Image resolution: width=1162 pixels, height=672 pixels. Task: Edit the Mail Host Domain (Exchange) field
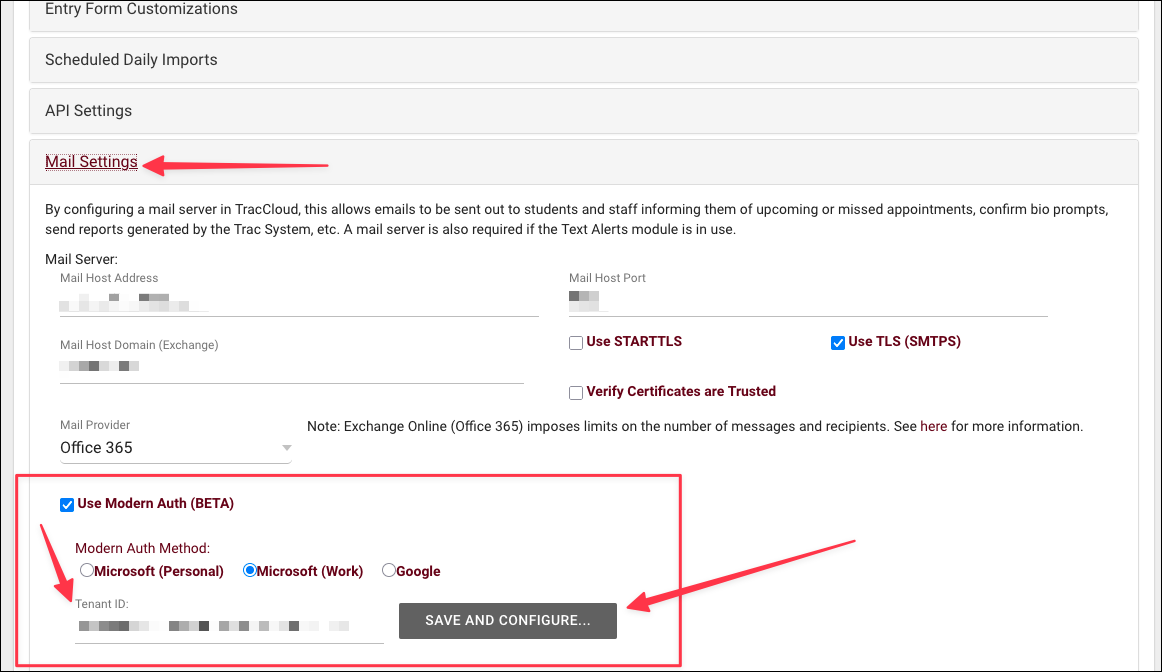pyautogui.click(x=290, y=366)
